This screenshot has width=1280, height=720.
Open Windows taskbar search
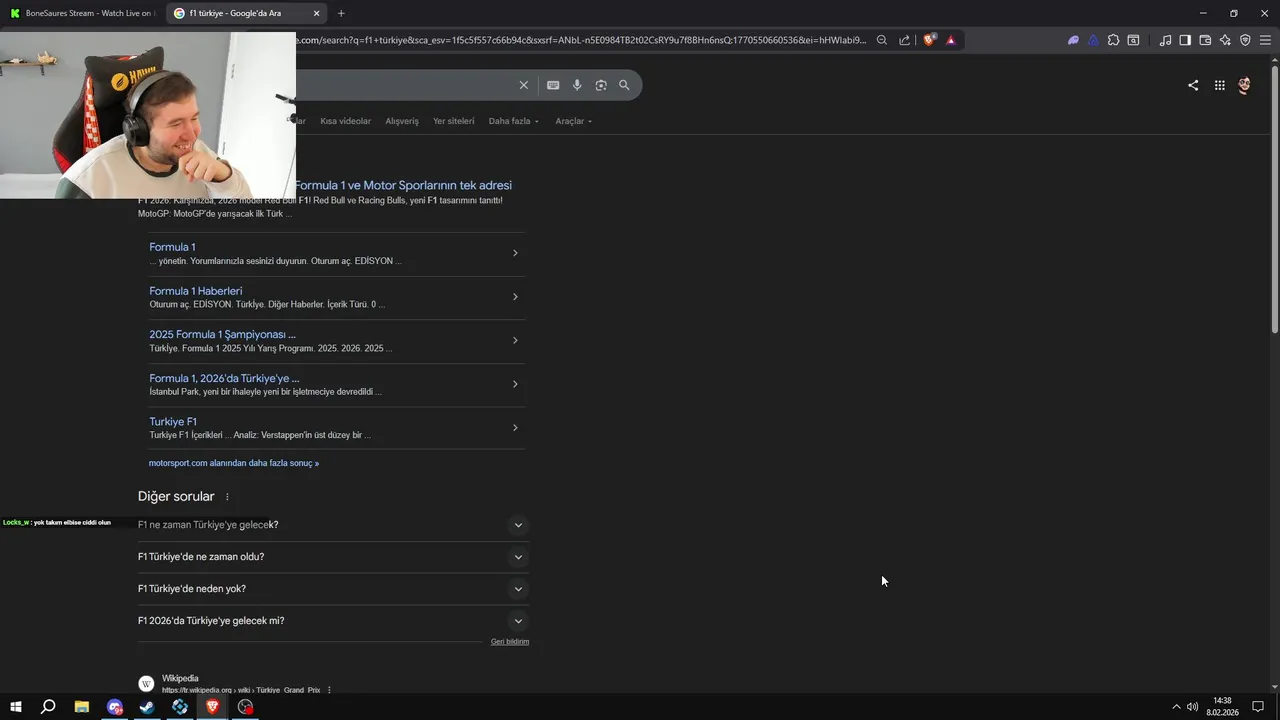(x=48, y=707)
